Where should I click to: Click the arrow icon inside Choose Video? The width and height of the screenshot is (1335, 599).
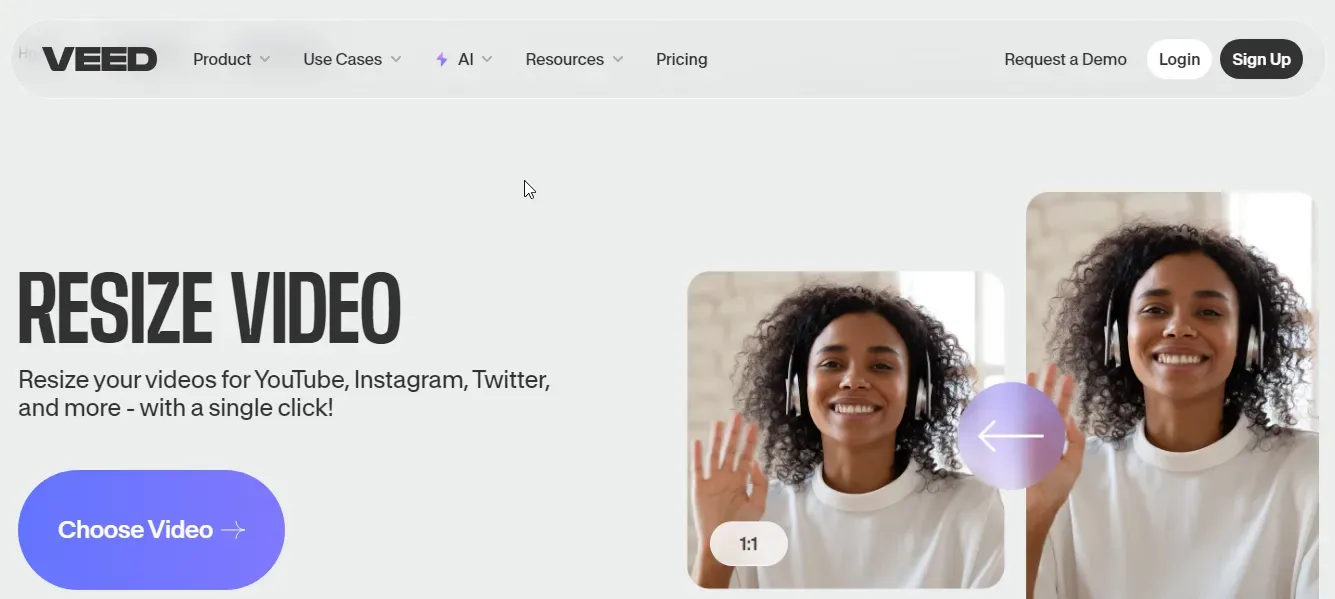click(233, 530)
